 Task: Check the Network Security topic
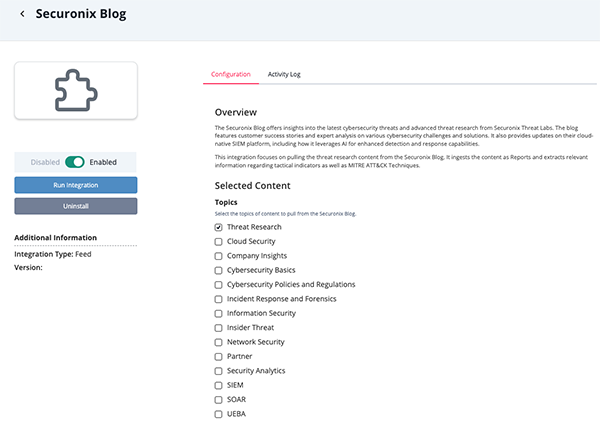pos(219,342)
